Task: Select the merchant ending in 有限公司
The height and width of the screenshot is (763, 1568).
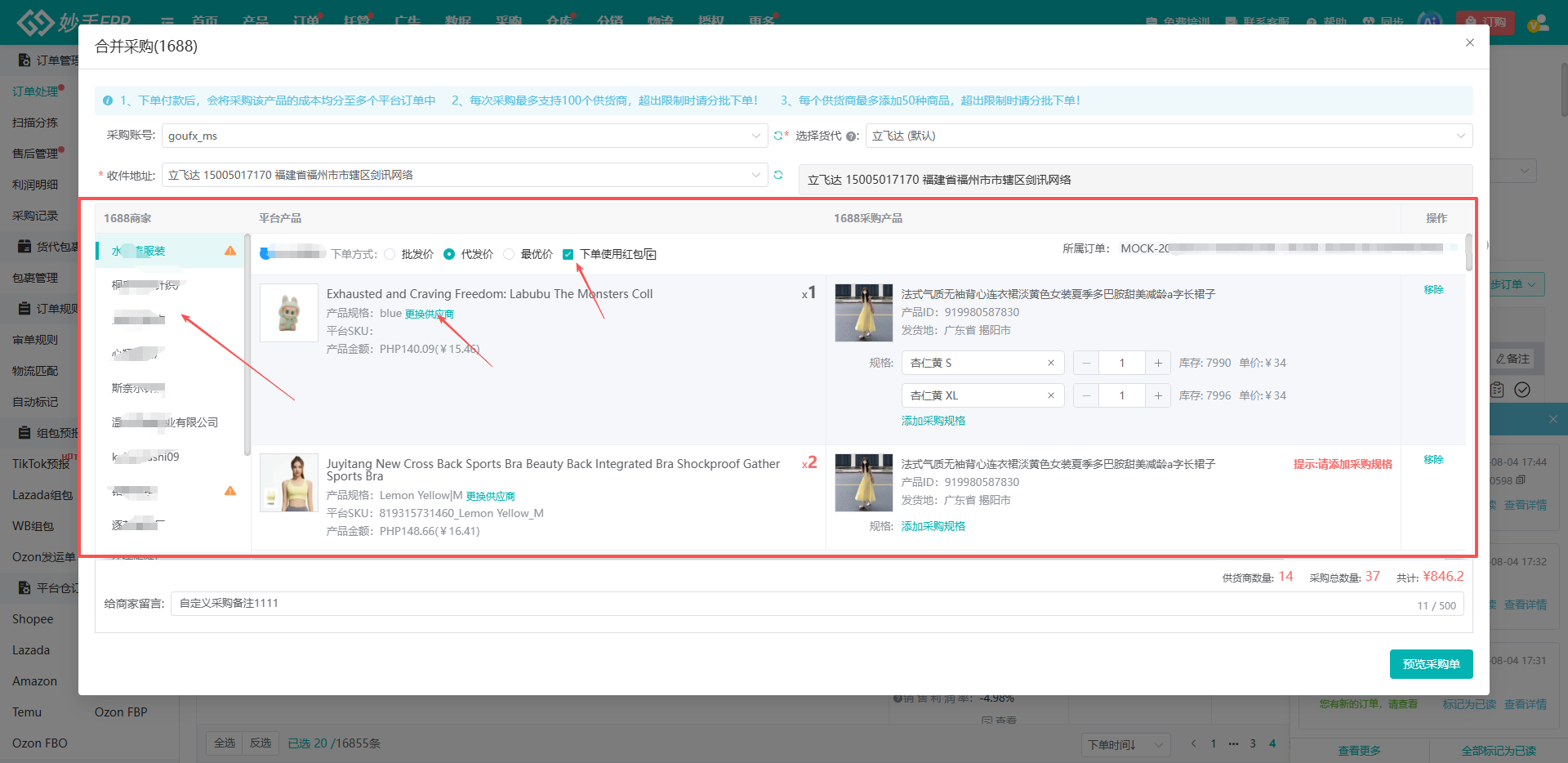Action: pyautogui.click(x=170, y=422)
